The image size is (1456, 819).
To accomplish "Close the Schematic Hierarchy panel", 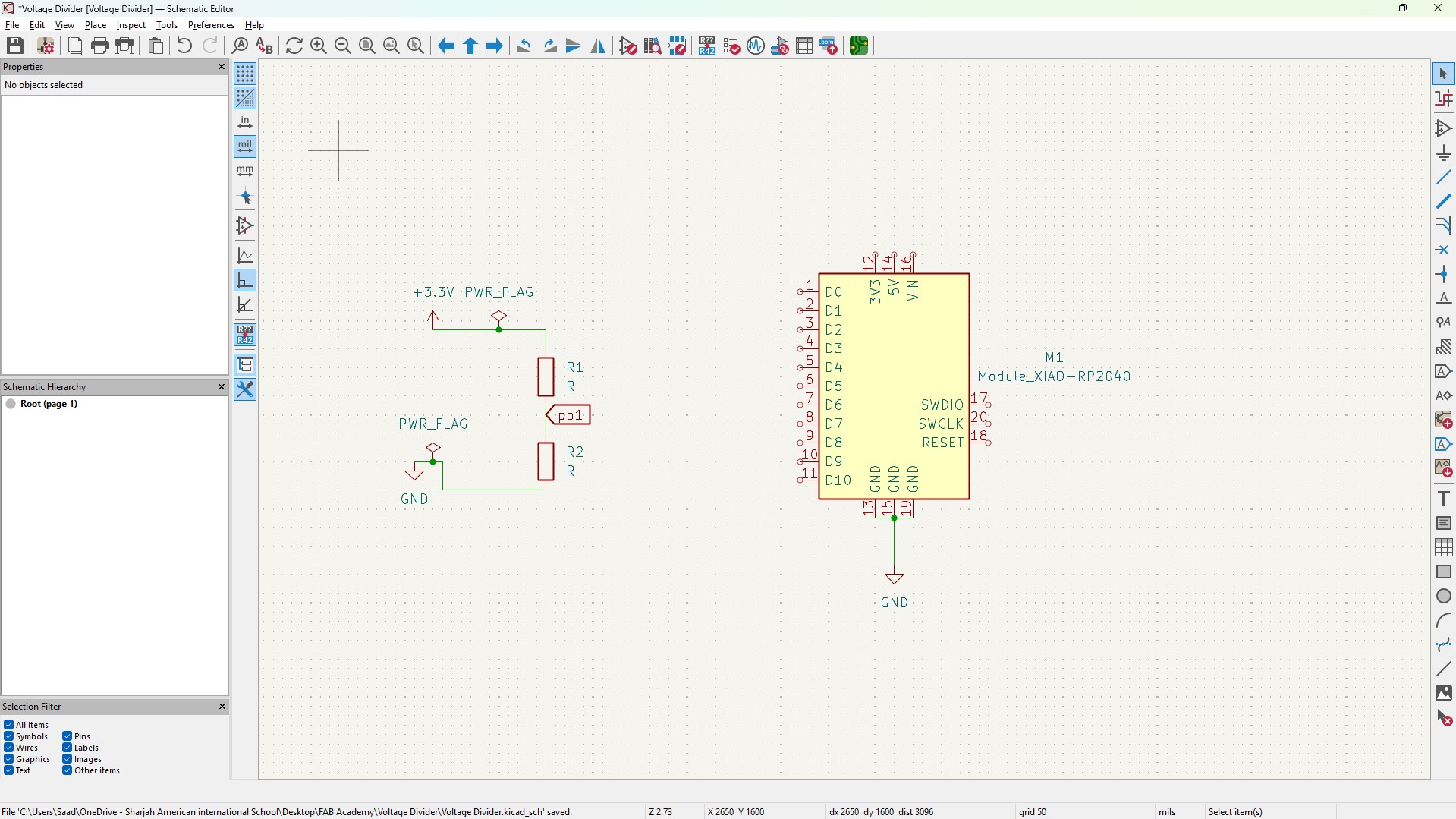I will [x=222, y=387].
